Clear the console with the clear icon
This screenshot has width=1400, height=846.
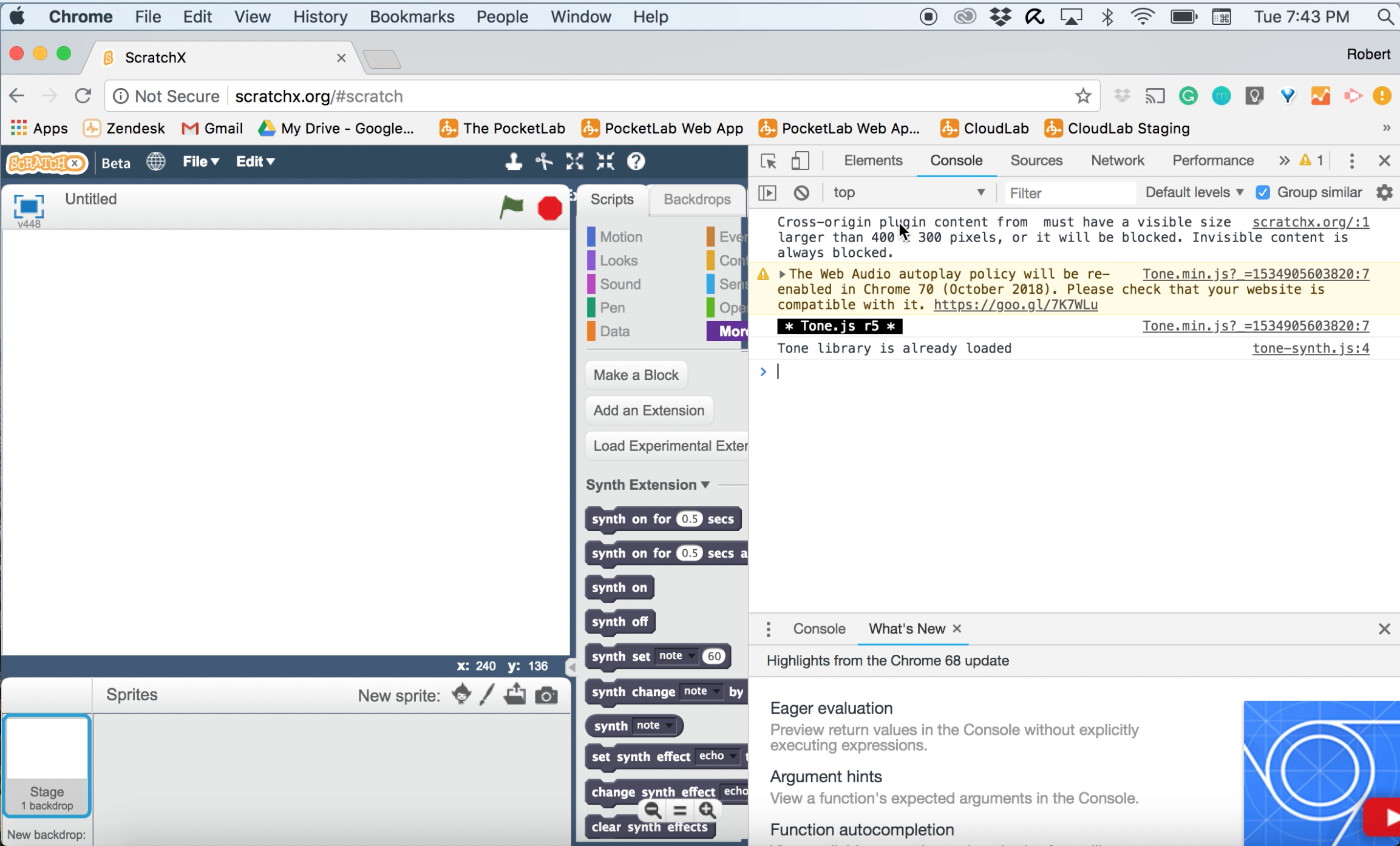[x=801, y=192]
